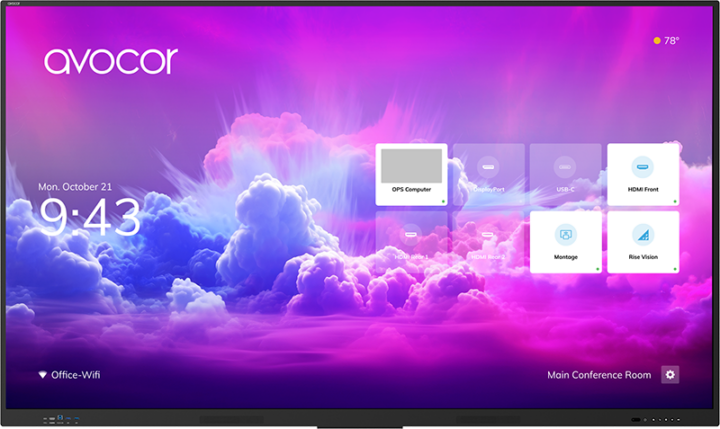Click the avocor logo

coord(110,60)
